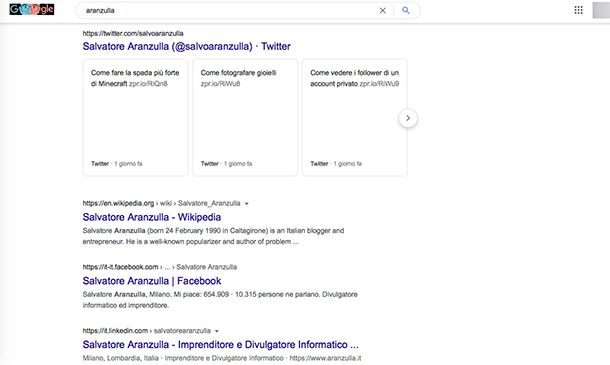
Task: Open the twitter.com/salvoaranzulla URL
Action: point(133,33)
